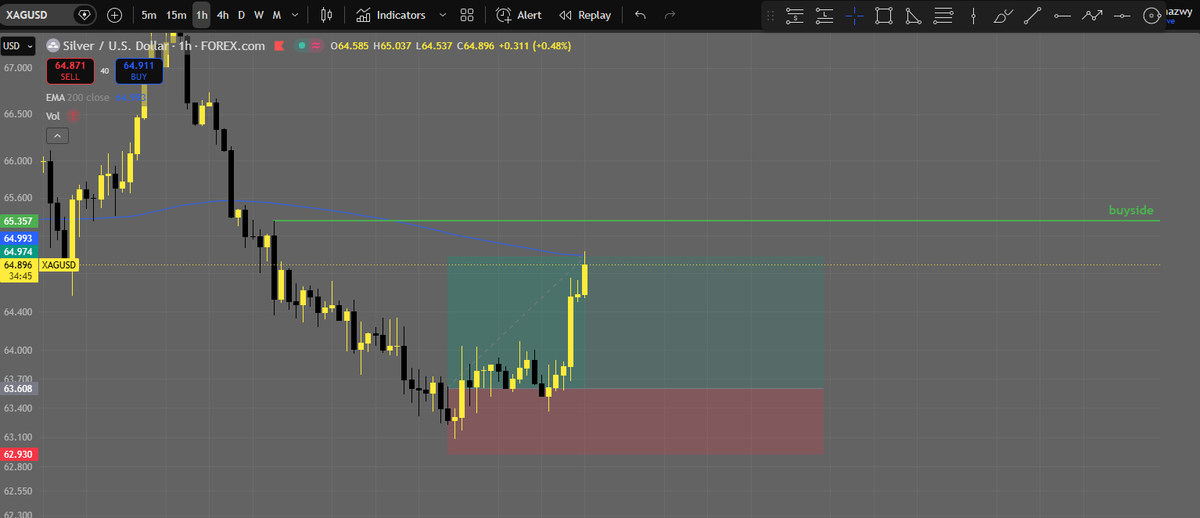The height and width of the screenshot is (518, 1200).
Task: Click the 64.974 green price label
Action: (19, 252)
